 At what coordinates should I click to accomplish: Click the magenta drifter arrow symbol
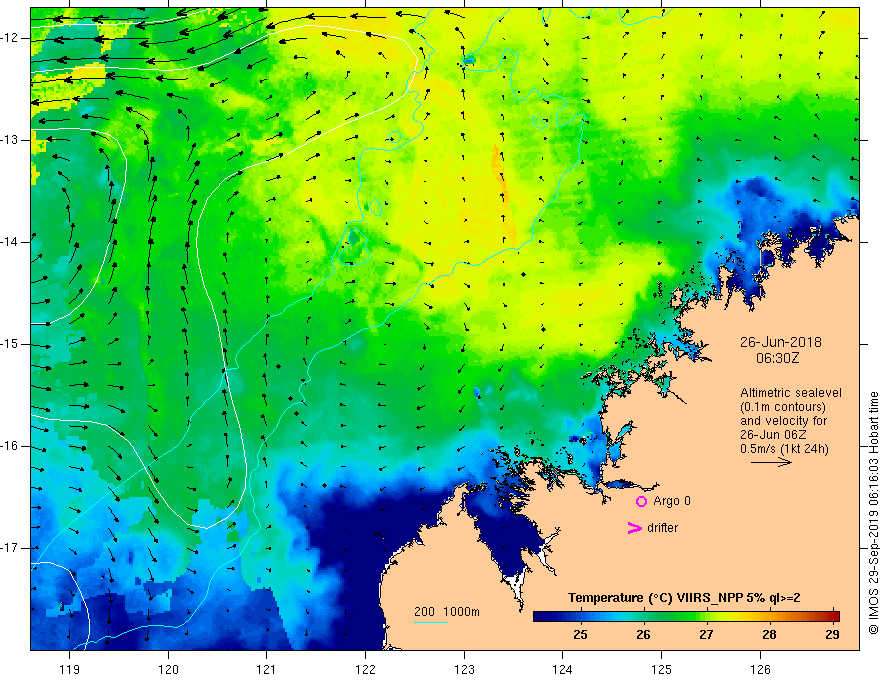tap(635, 528)
